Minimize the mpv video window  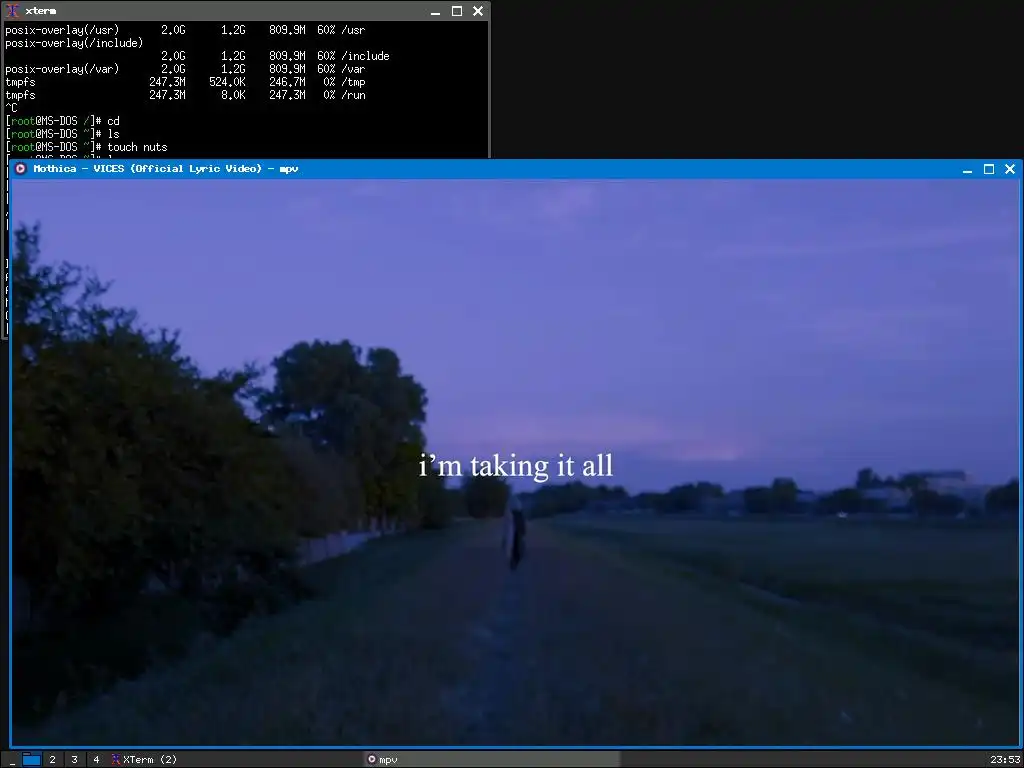click(x=968, y=169)
